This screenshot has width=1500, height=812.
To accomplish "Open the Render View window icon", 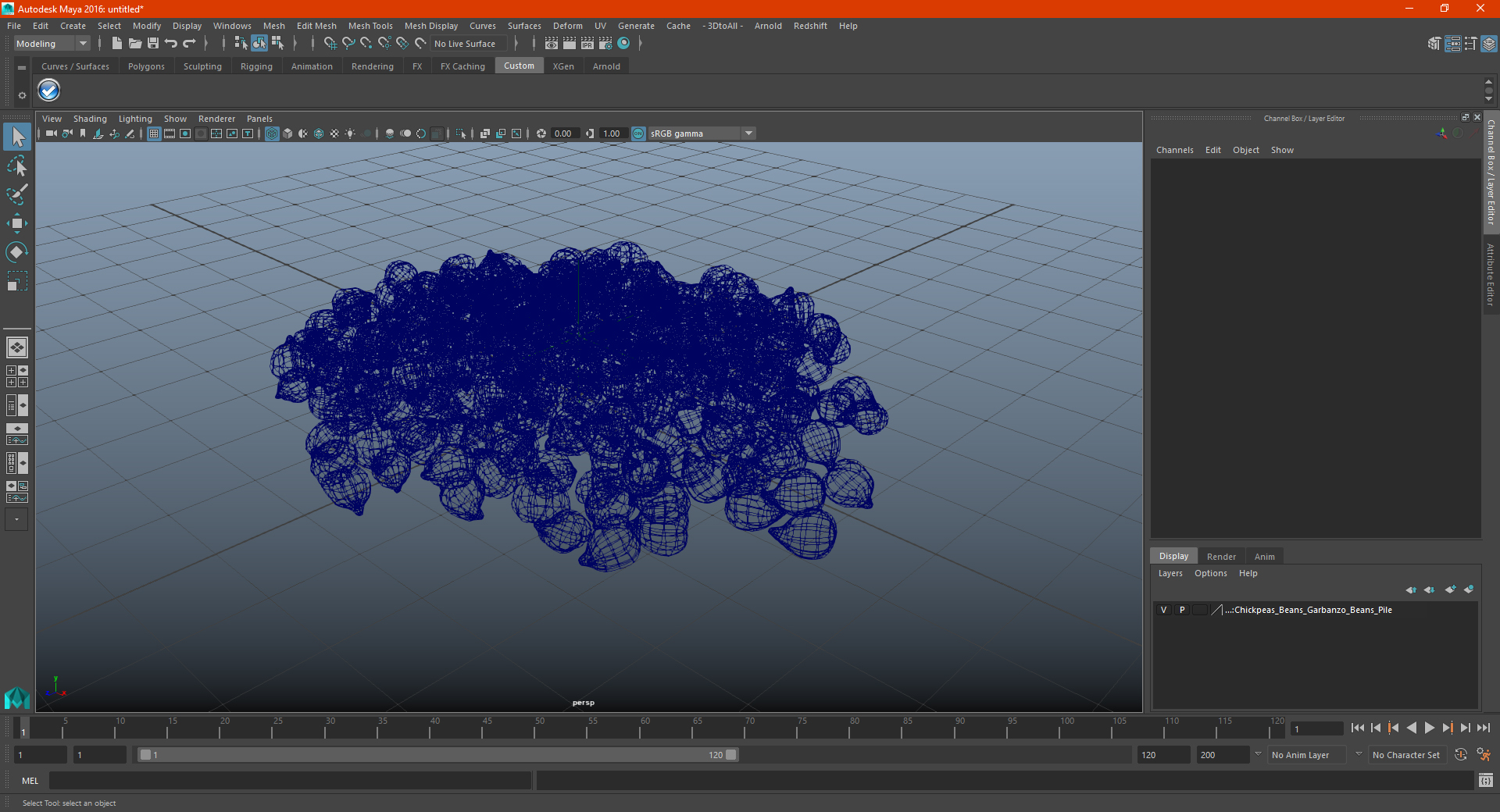I will (552, 44).
